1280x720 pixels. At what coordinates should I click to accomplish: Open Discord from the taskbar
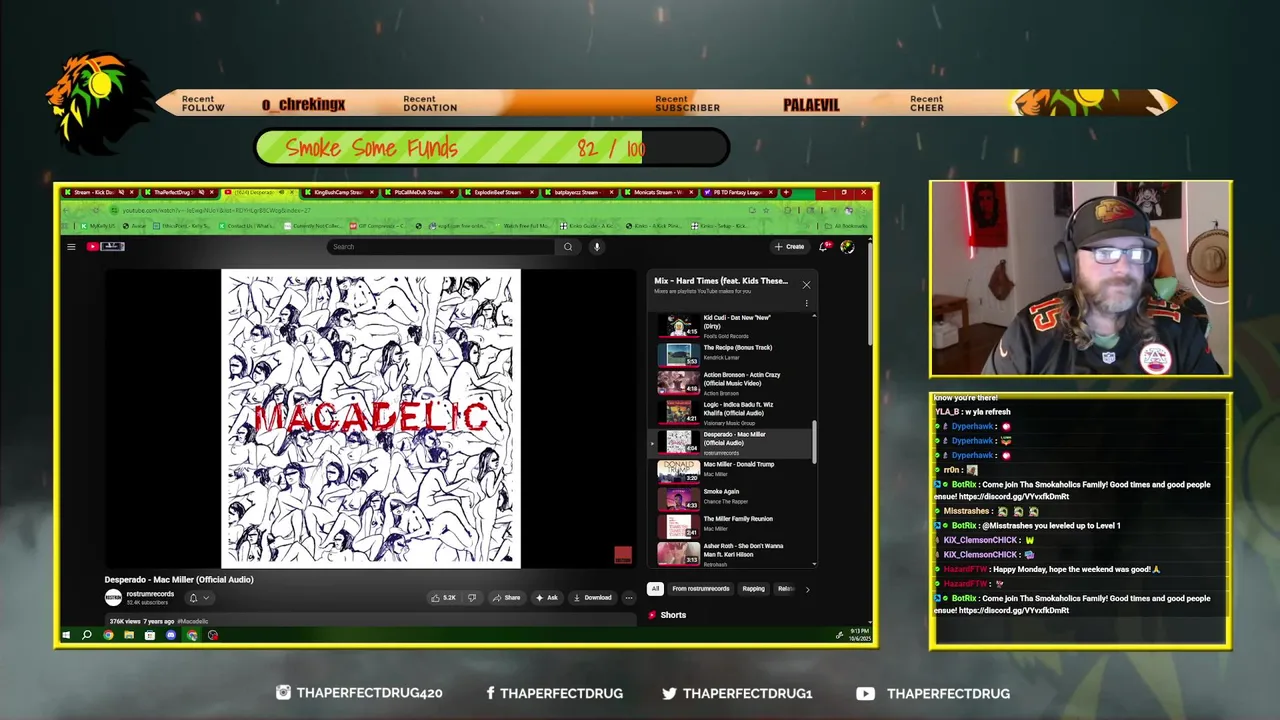click(x=171, y=635)
